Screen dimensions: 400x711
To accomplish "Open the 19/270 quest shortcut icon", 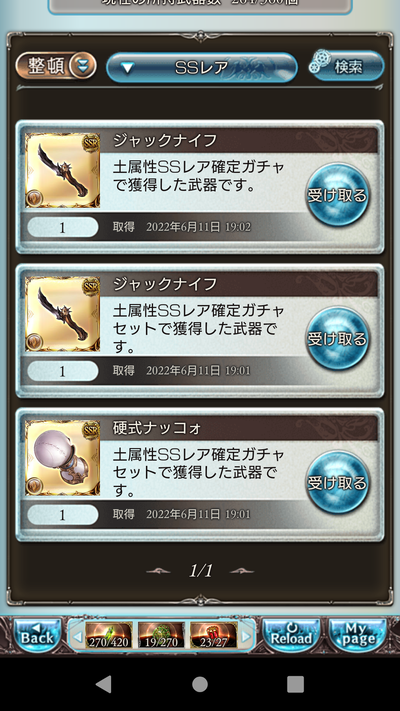I will (x=161, y=635).
